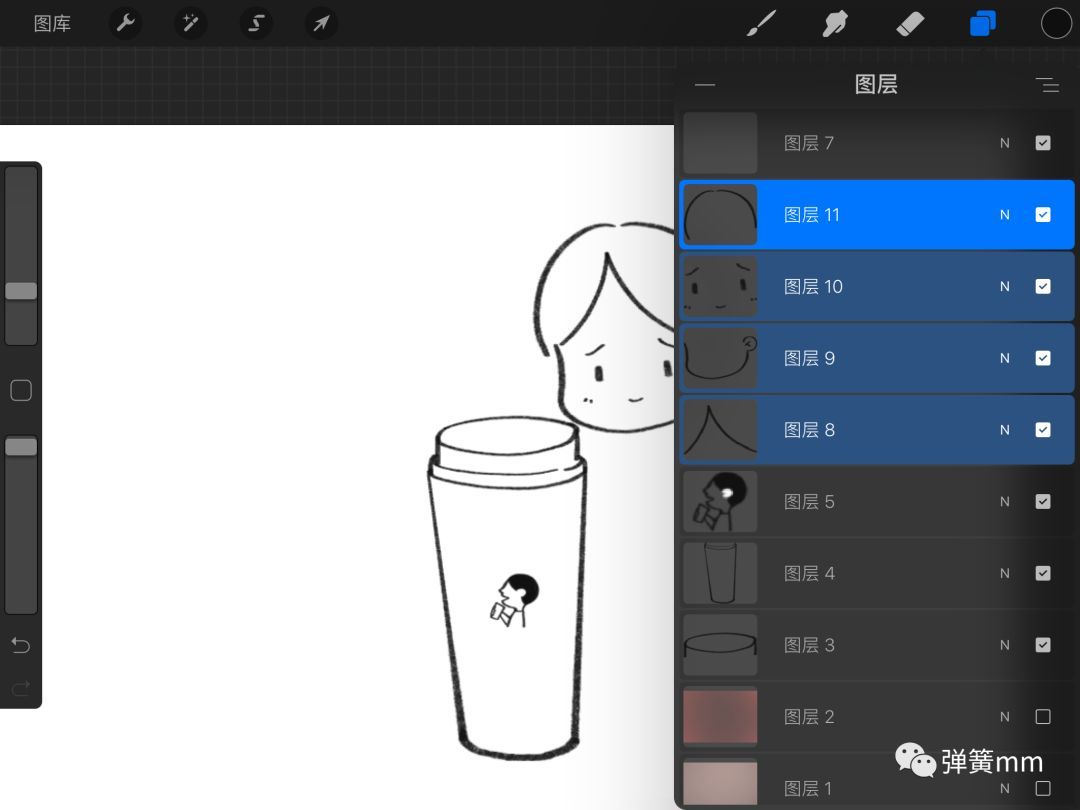Click the minus button in 图层 header
The height and width of the screenshot is (810, 1080).
(x=705, y=85)
